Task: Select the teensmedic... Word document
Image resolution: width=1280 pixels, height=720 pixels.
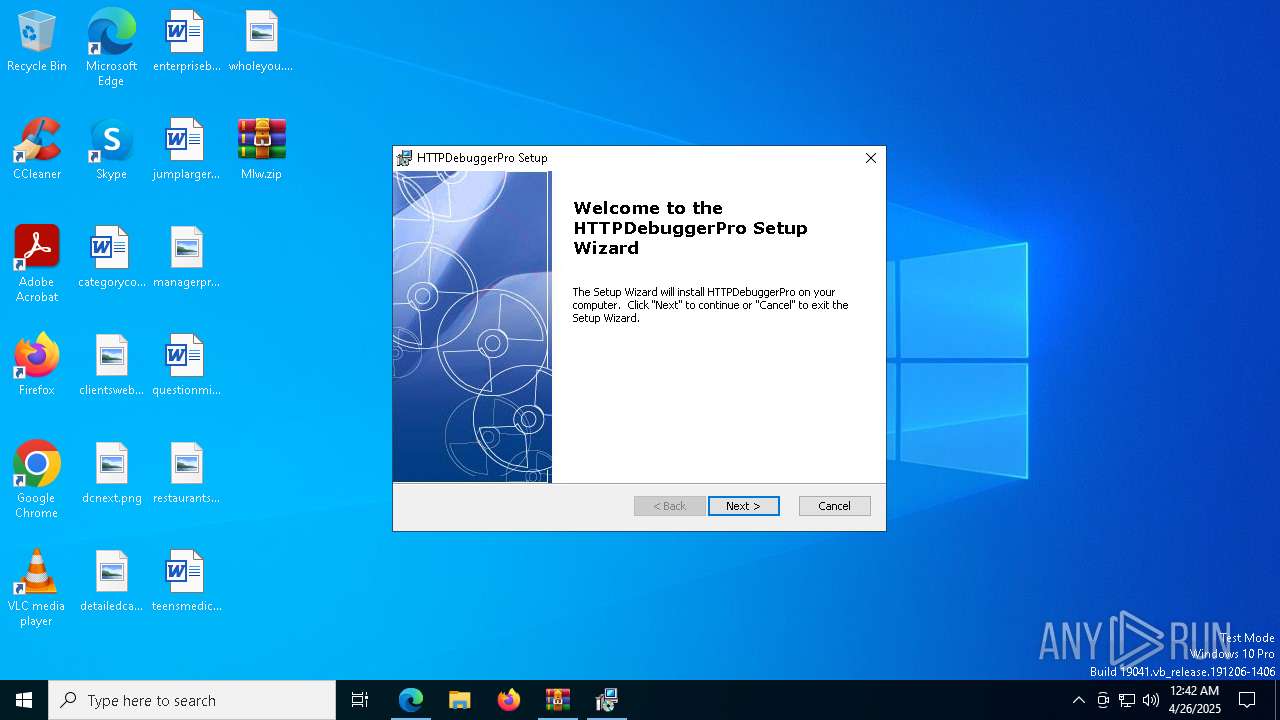Action: click(186, 582)
